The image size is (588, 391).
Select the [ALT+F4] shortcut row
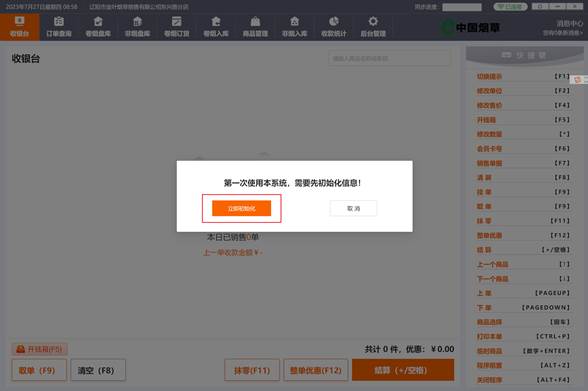[523, 380]
